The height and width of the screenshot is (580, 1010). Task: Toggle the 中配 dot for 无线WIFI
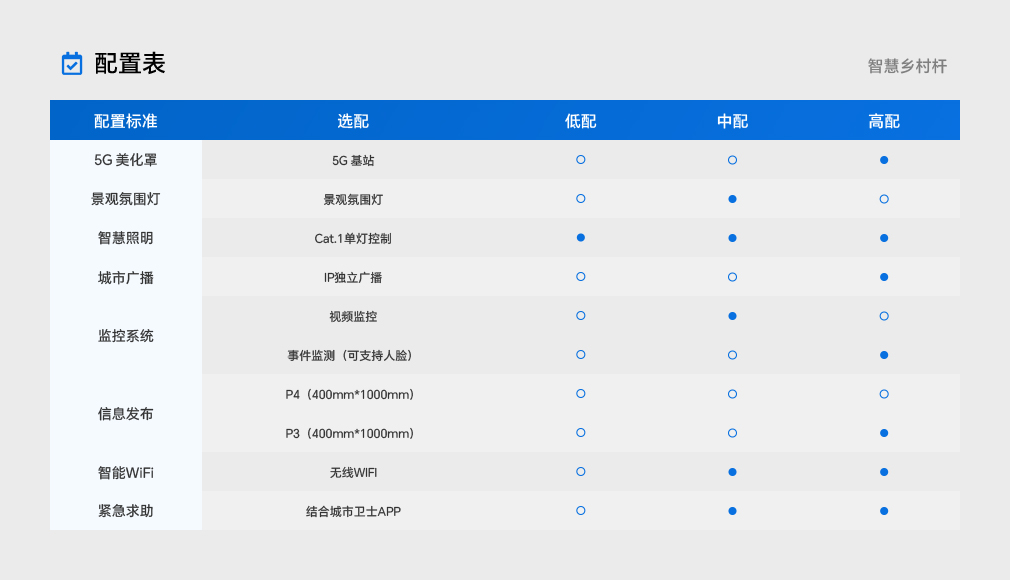[732, 472]
